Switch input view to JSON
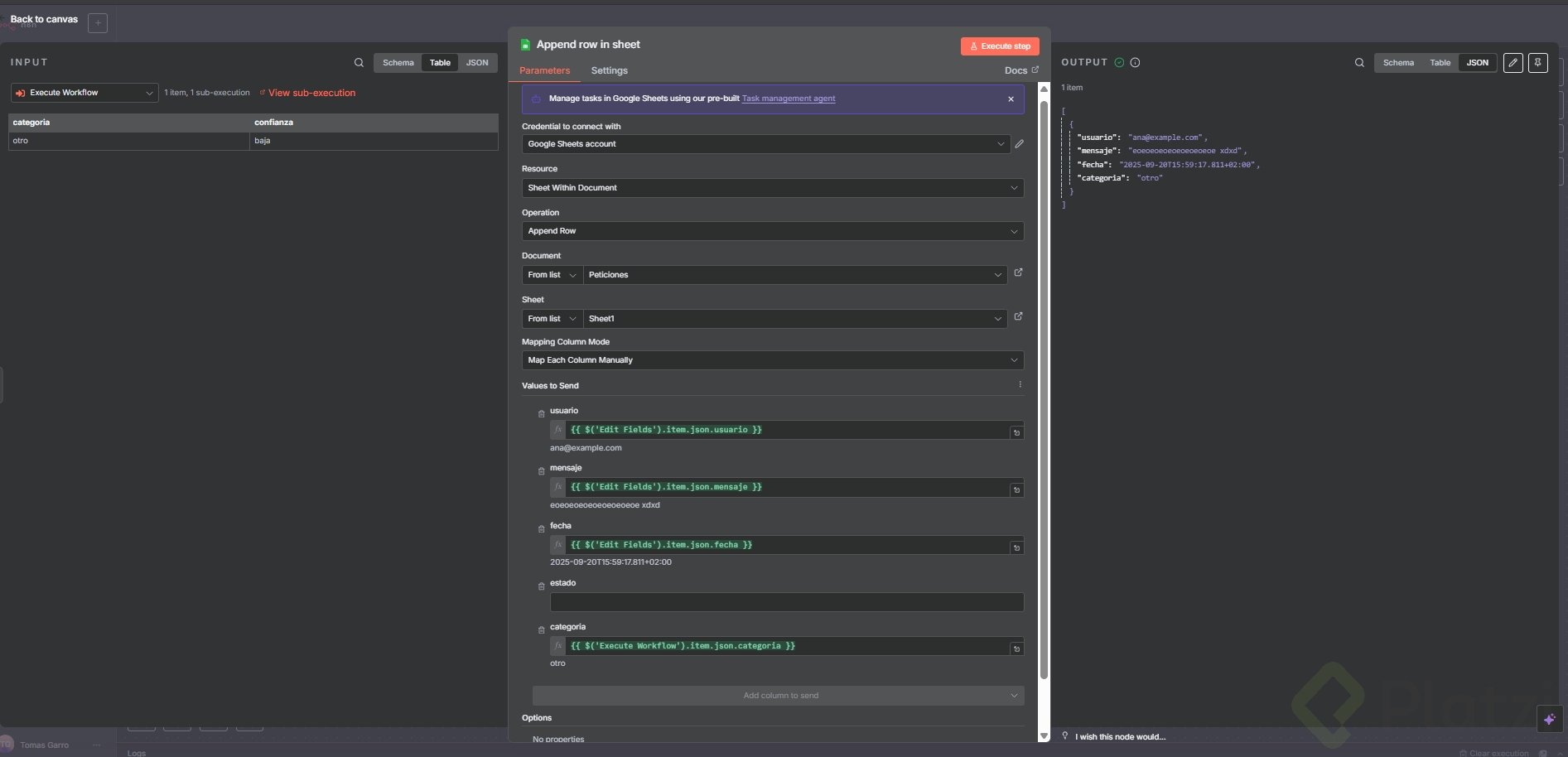The width and height of the screenshot is (1568, 757). (477, 63)
